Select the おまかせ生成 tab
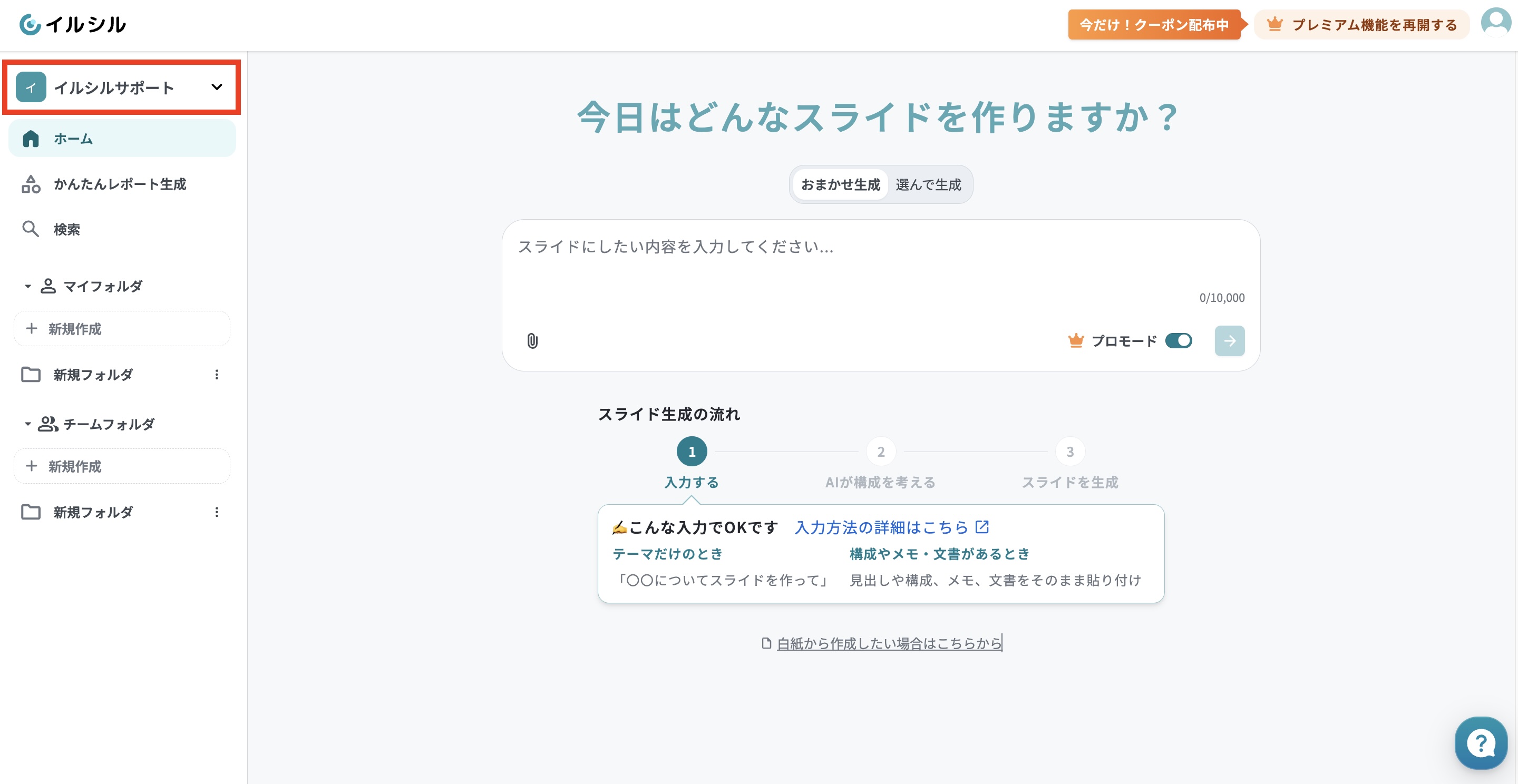The height and width of the screenshot is (784, 1518). [x=840, y=185]
